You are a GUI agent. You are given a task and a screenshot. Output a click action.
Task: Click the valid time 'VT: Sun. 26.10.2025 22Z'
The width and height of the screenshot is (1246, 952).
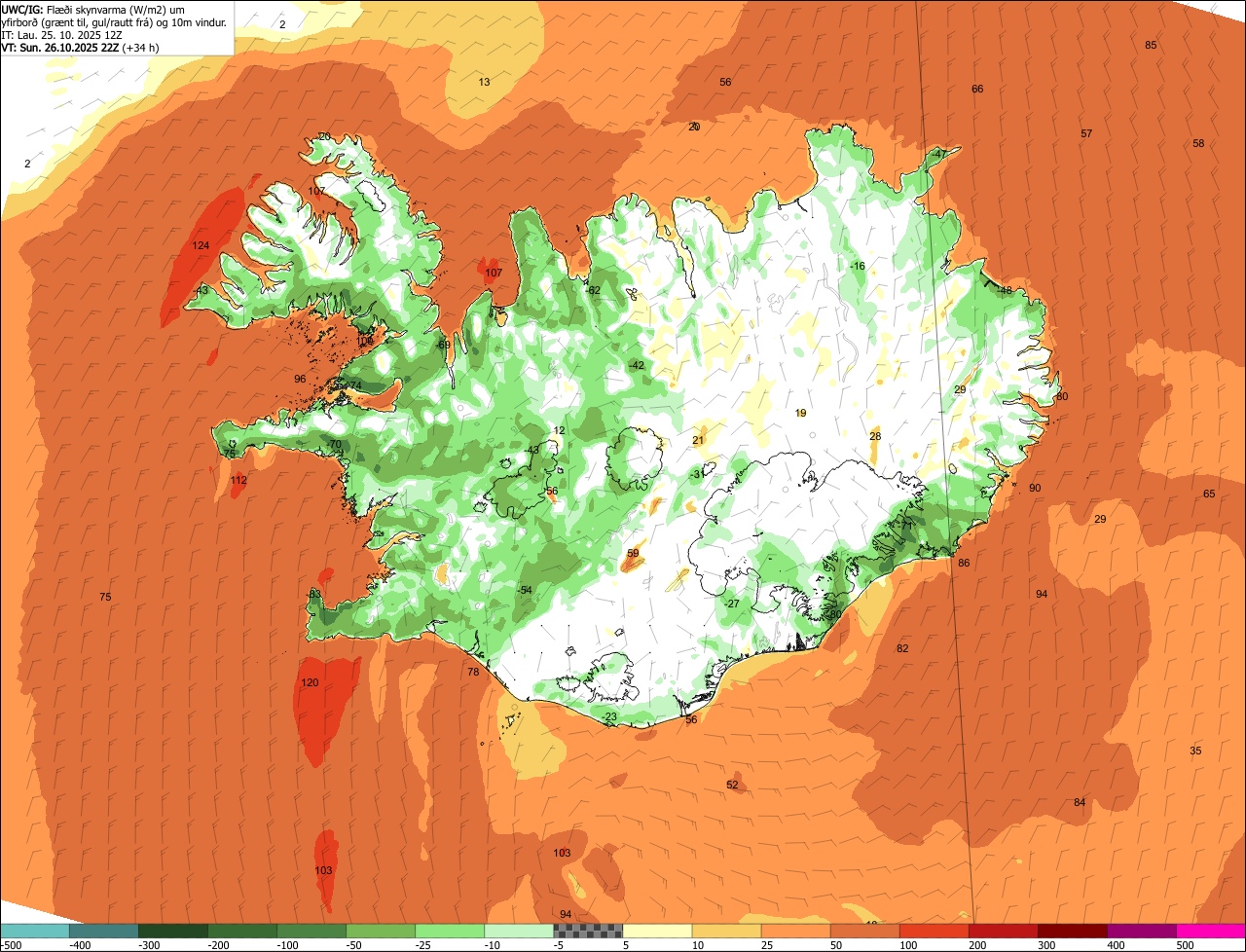58,47
